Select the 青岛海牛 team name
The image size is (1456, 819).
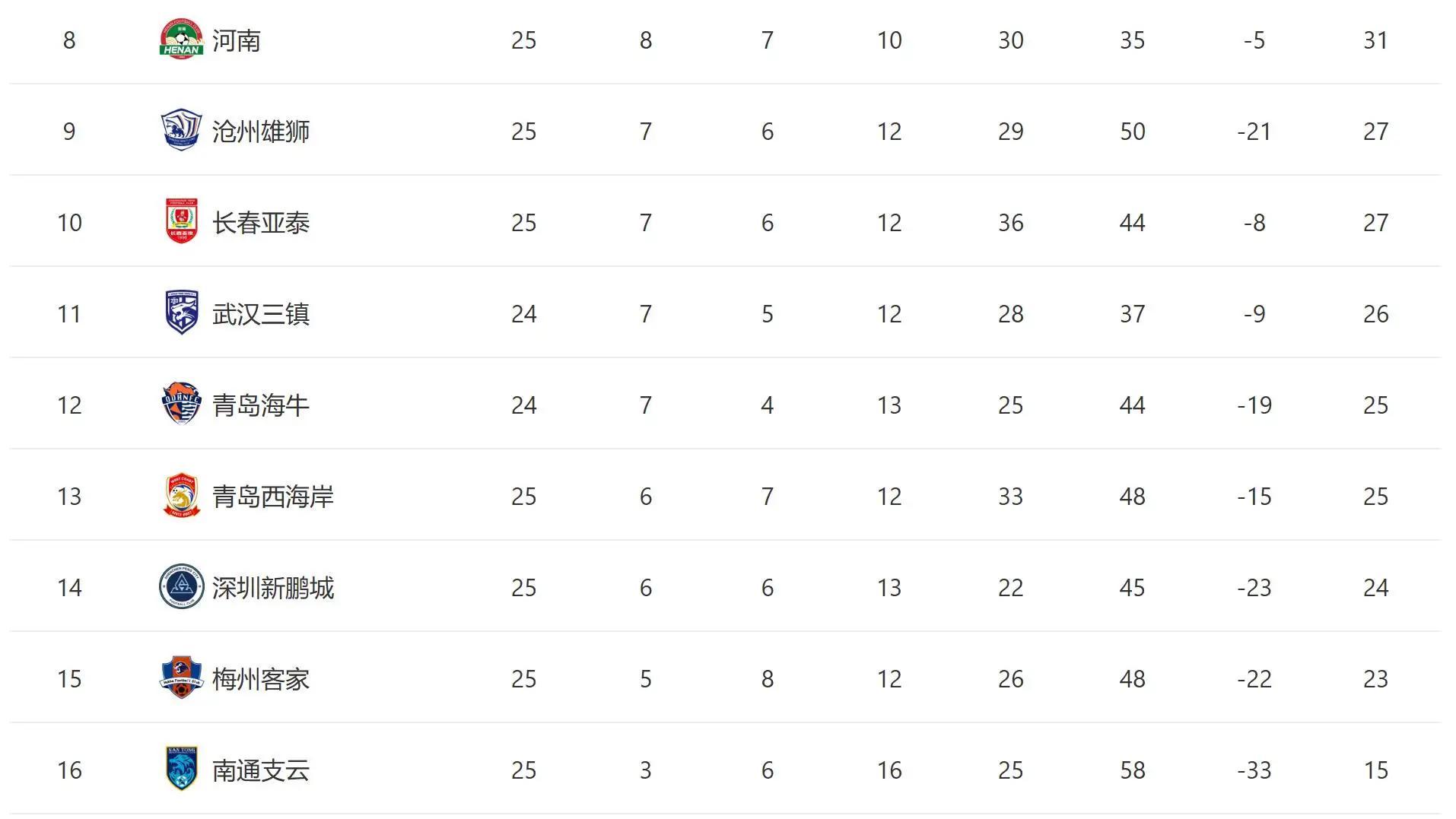pyautogui.click(x=260, y=405)
